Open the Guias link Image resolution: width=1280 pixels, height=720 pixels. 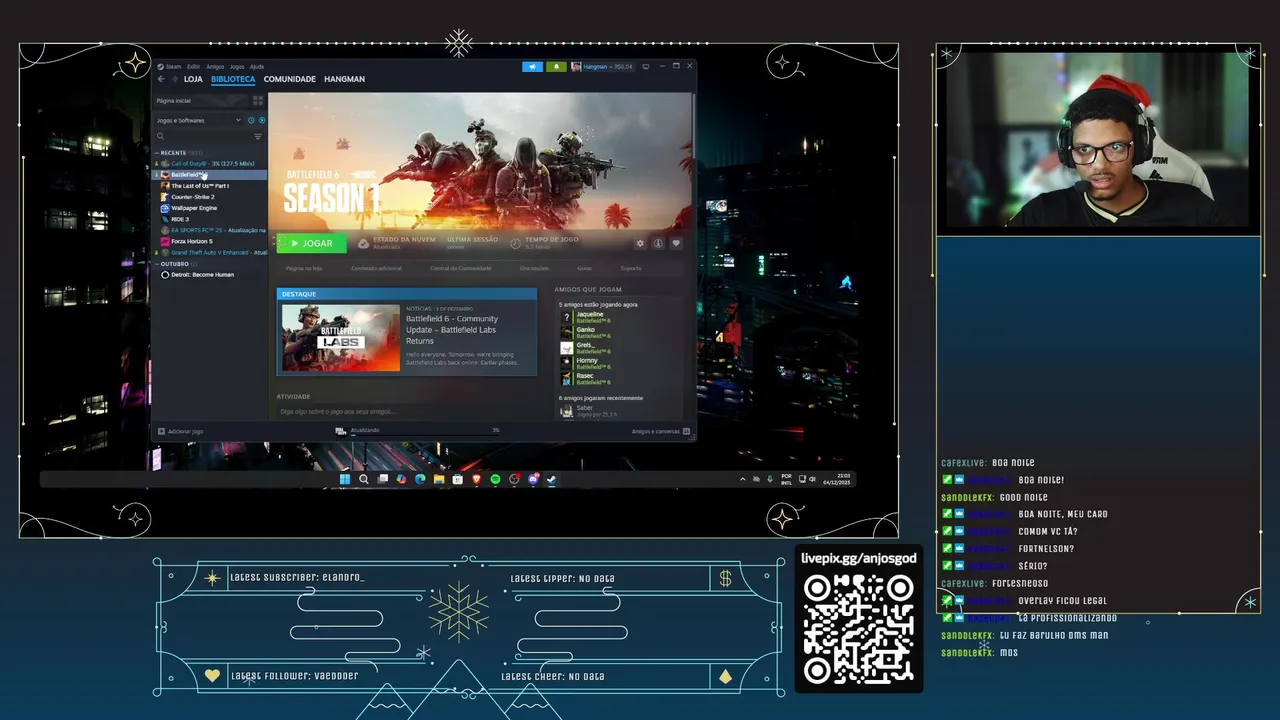tap(584, 268)
